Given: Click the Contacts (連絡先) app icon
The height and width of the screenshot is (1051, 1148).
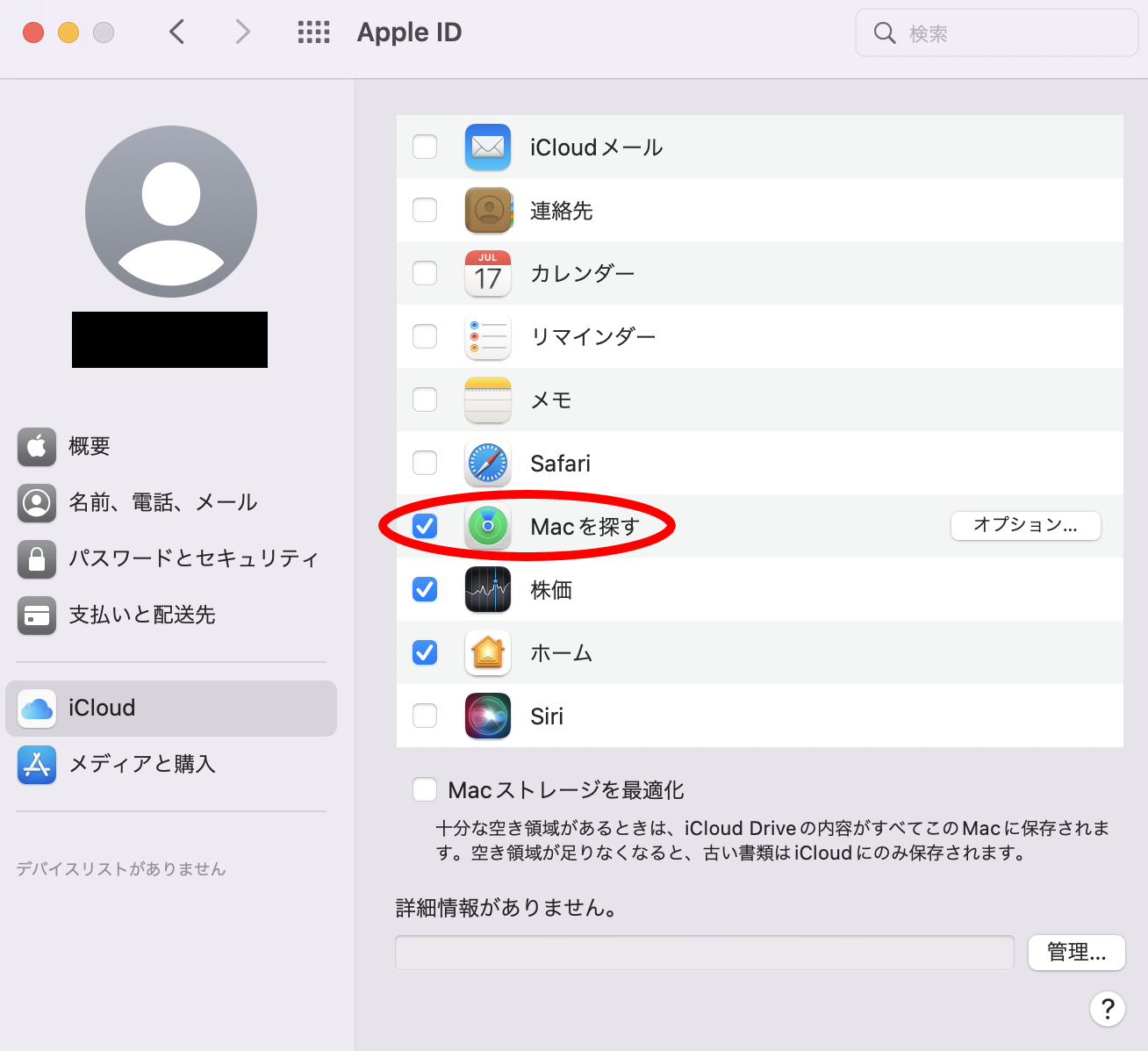Looking at the screenshot, I should (488, 211).
